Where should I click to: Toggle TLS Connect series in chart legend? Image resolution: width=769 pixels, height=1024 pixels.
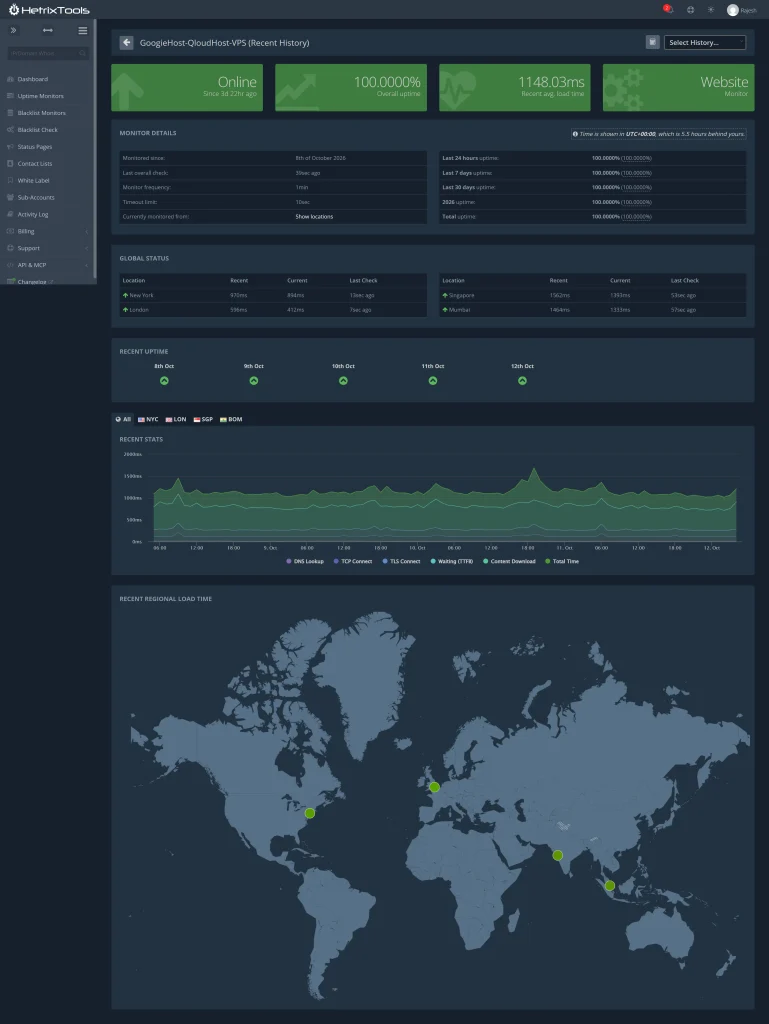coord(401,561)
